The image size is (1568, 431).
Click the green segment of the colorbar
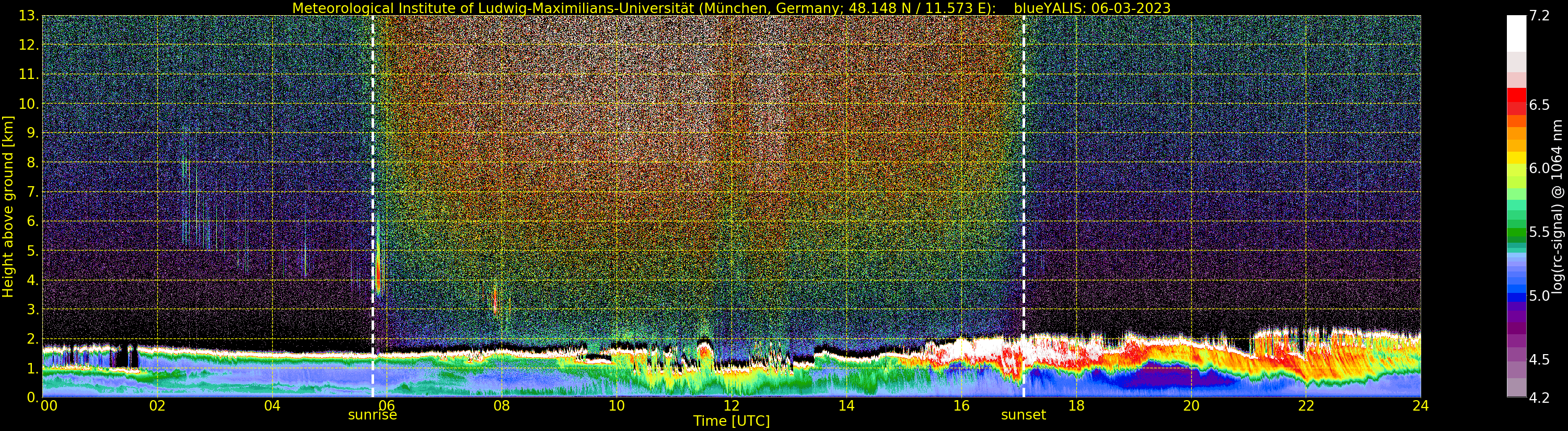(1516, 232)
